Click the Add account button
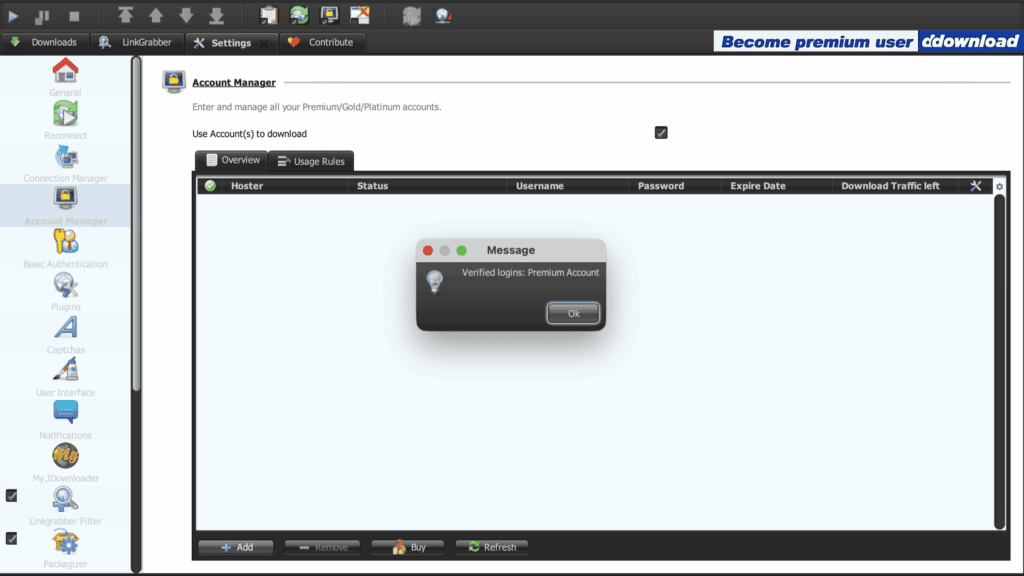 [x=236, y=547]
